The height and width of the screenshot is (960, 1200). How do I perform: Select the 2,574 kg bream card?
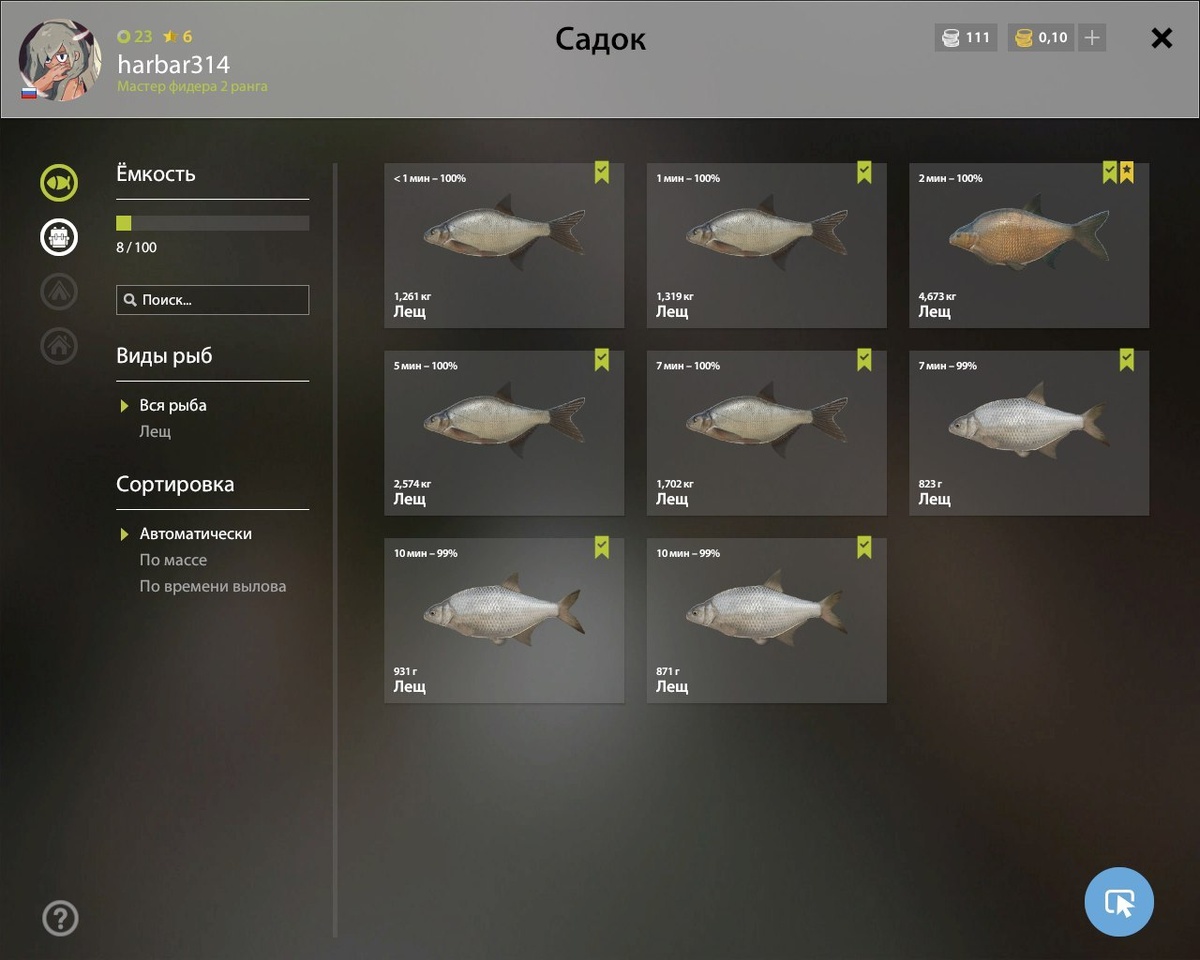504,433
